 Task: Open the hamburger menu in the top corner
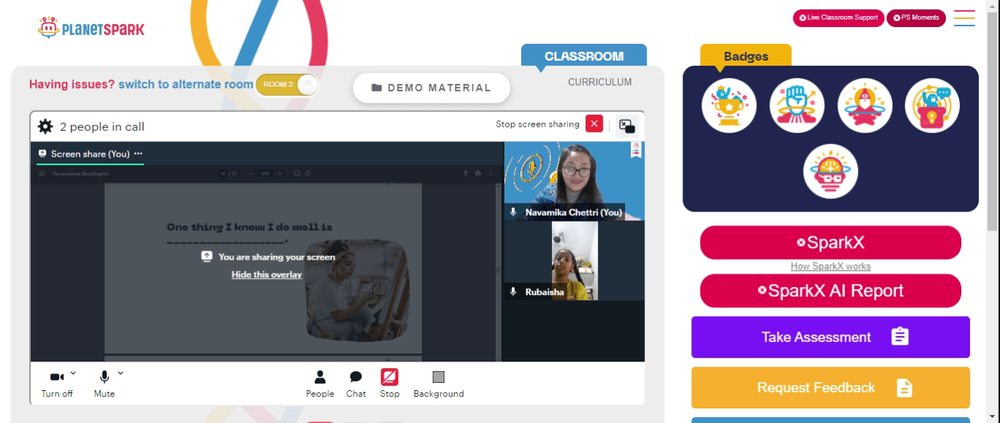point(964,18)
